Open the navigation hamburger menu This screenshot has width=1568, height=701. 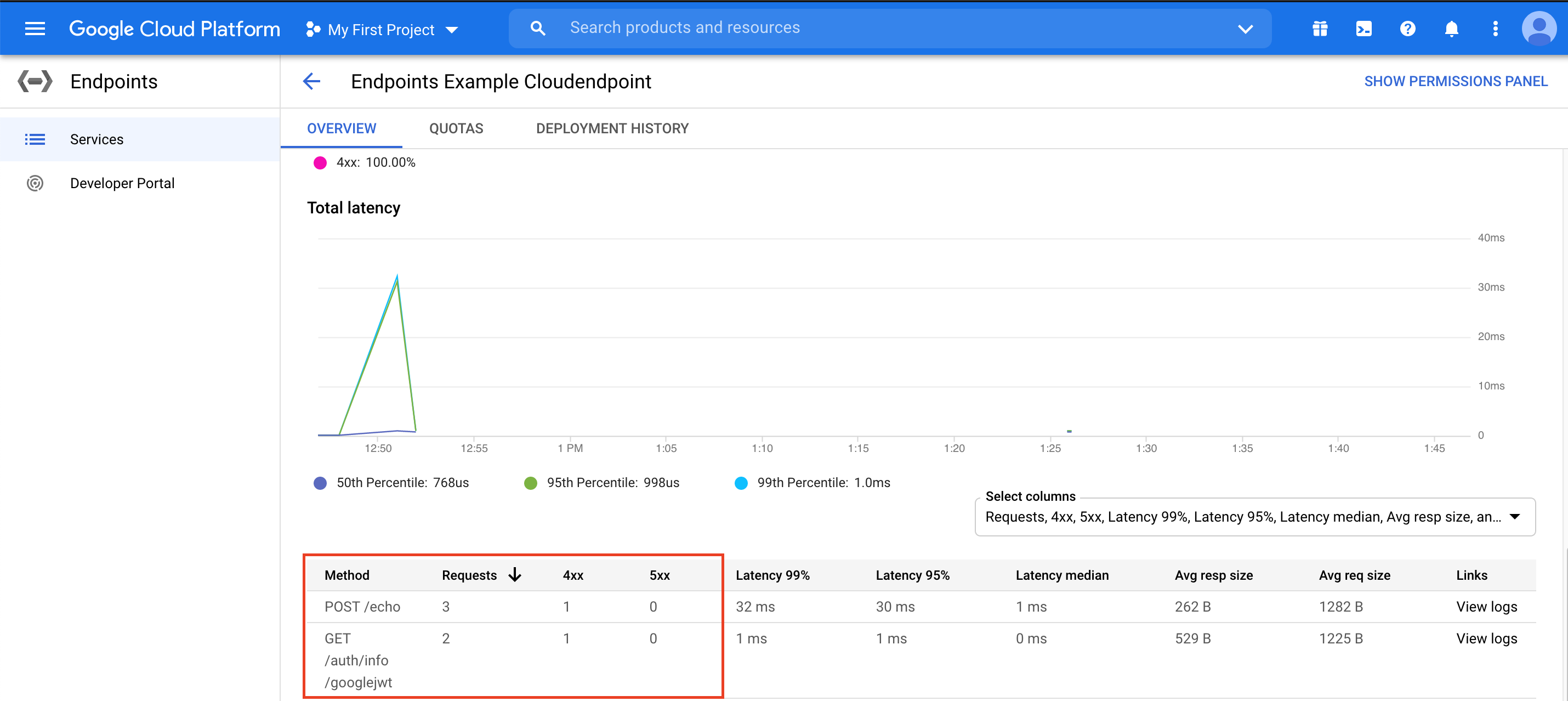(35, 28)
